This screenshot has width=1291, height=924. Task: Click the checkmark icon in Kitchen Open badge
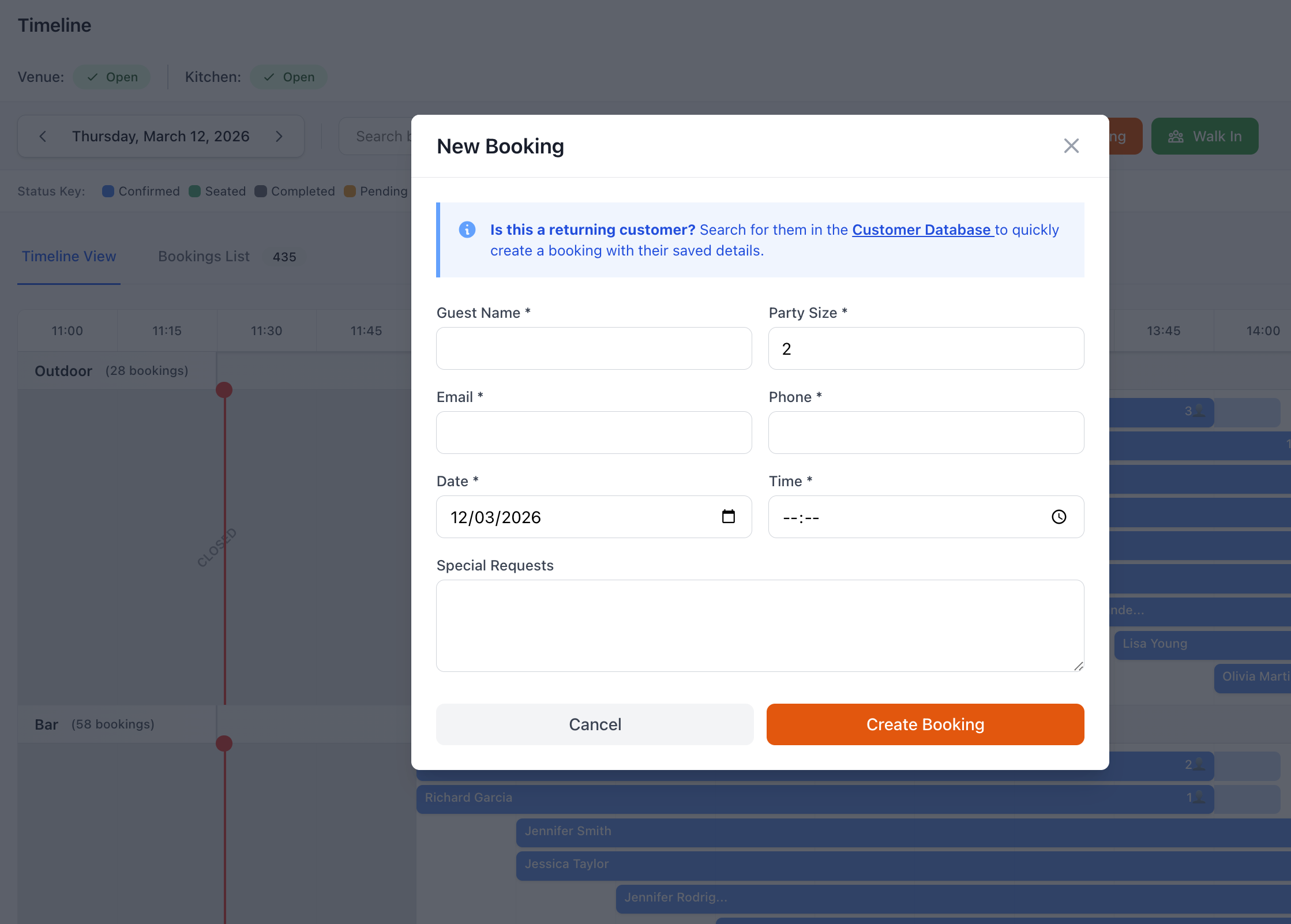[x=268, y=77]
